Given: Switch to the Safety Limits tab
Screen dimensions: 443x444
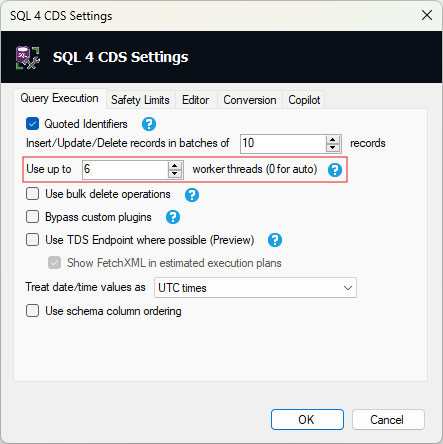Looking at the screenshot, I should click(x=140, y=100).
